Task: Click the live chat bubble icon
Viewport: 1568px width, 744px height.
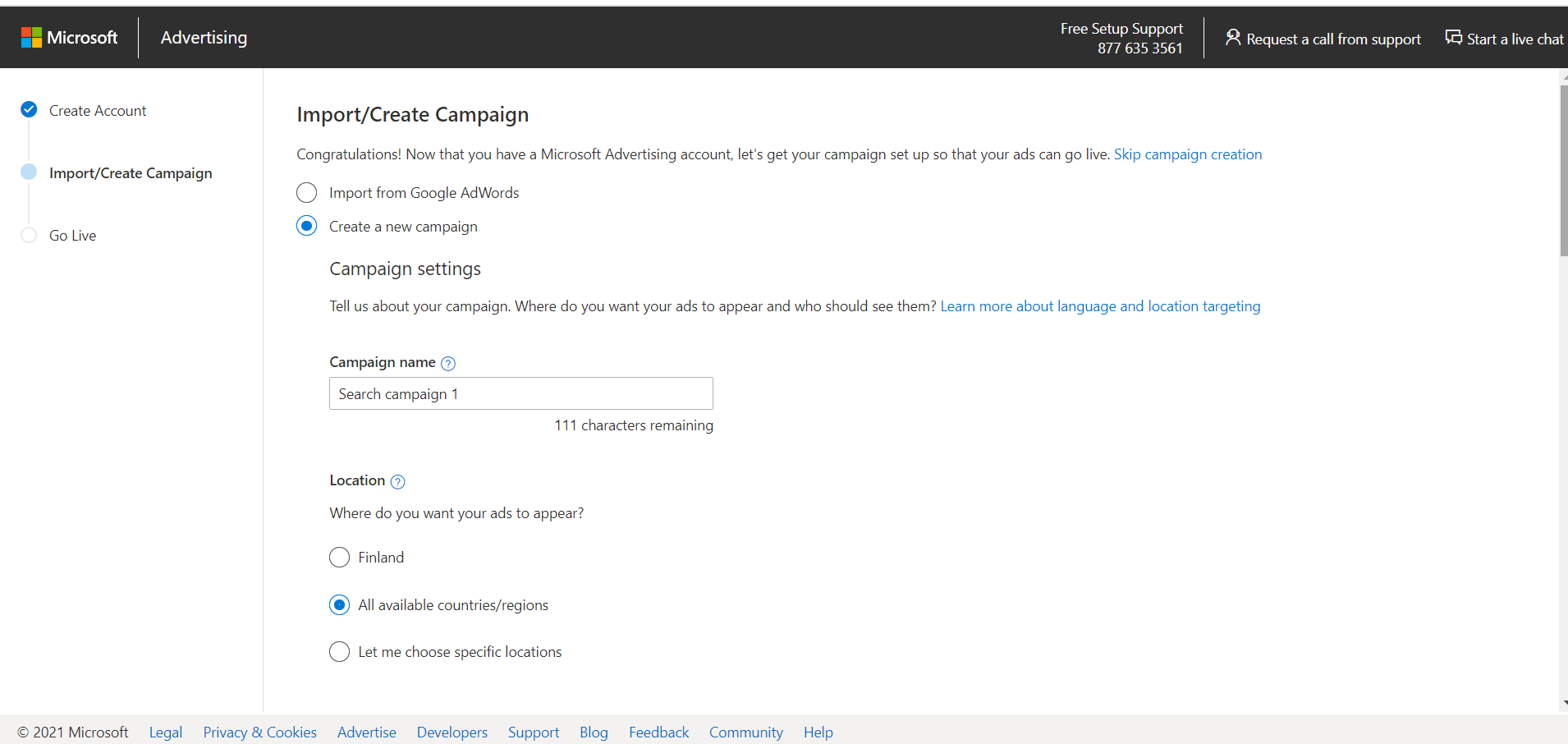Action: (x=1454, y=38)
